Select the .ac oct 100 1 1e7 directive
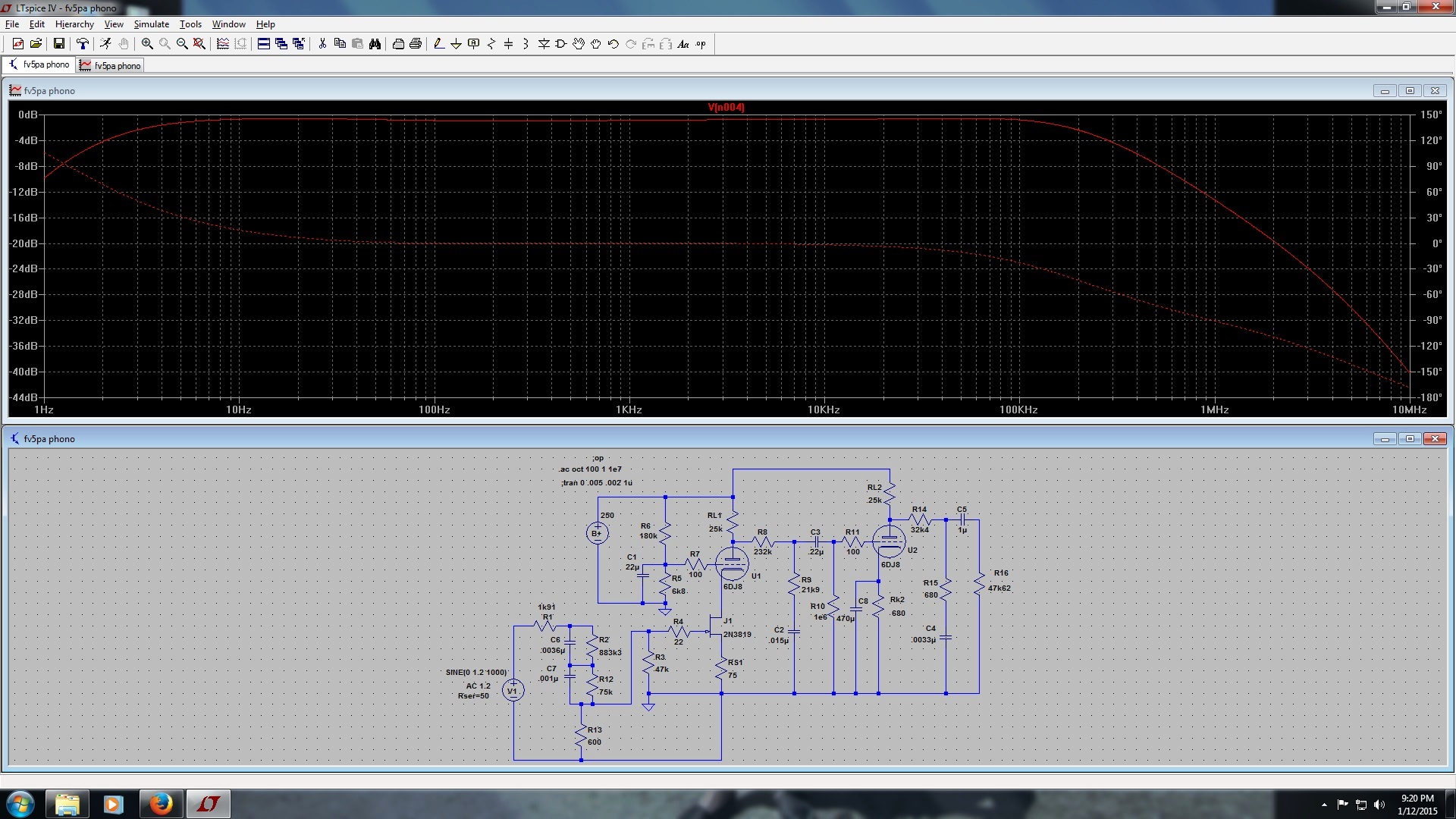 coord(590,469)
